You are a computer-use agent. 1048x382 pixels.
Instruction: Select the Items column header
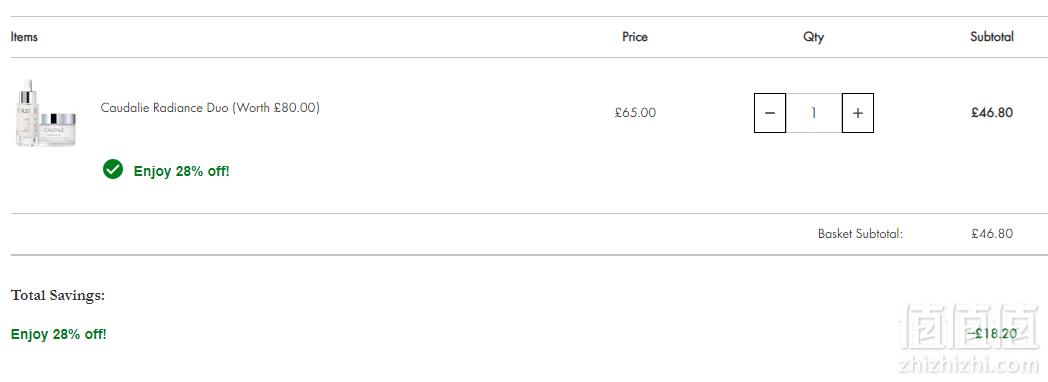(x=24, y=37)
